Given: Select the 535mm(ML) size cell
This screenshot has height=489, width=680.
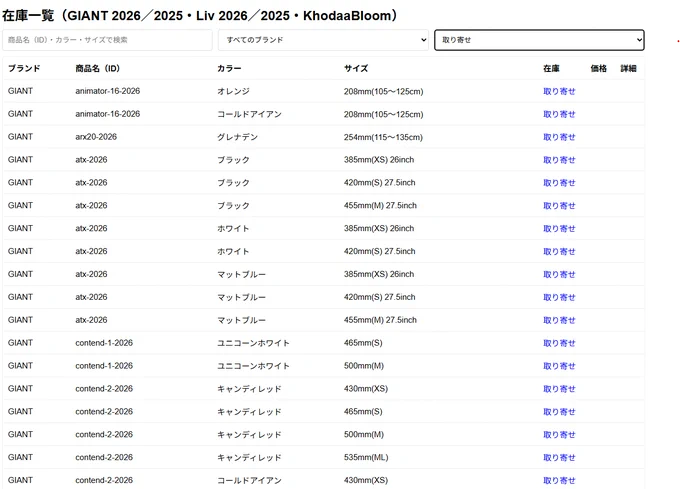Looking at the screenshot, I should 366,457.
